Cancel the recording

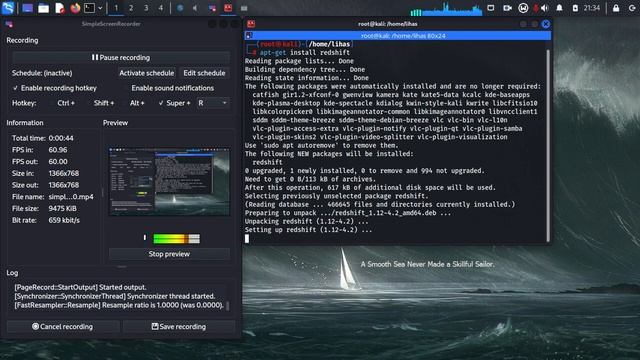coord(62,327)
